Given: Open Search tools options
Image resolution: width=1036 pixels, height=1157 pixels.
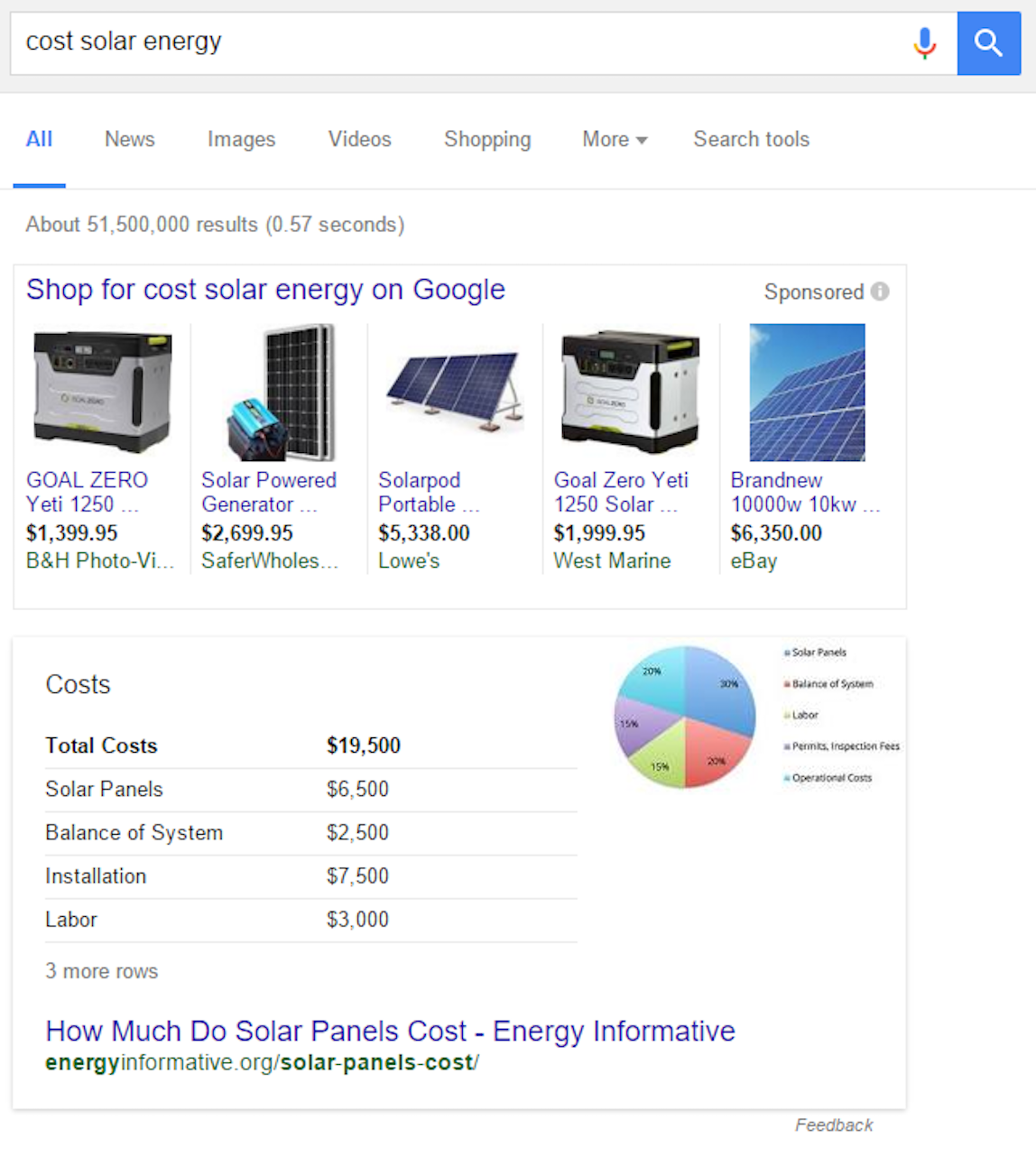Looking at the screenshot, I should tap(751, 140).
